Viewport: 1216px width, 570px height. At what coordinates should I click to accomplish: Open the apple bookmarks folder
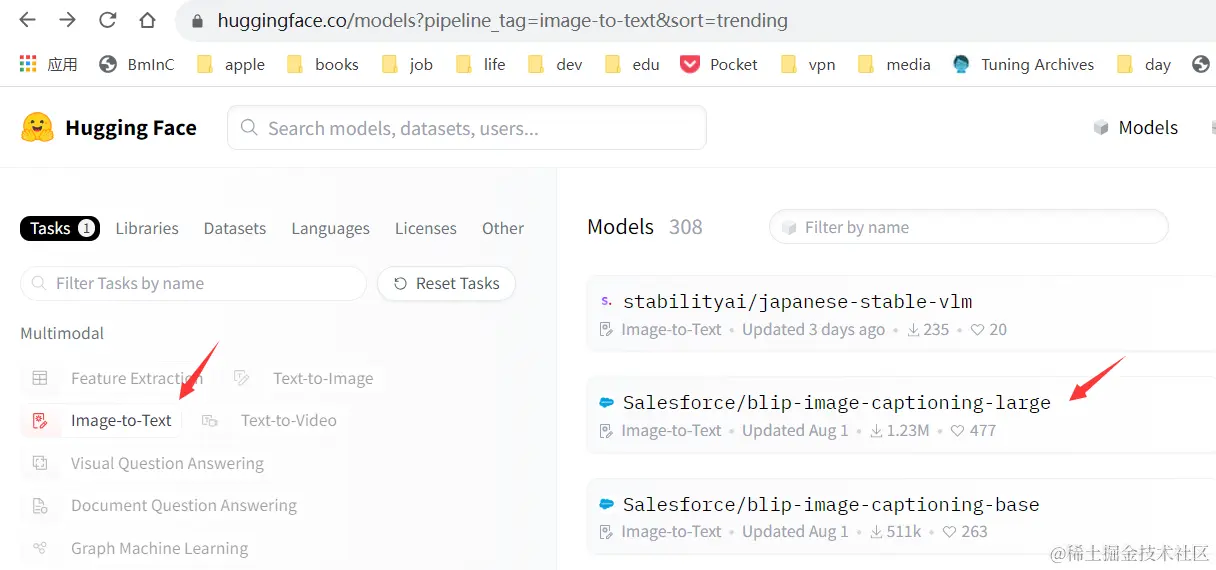(x=231, y=64)
